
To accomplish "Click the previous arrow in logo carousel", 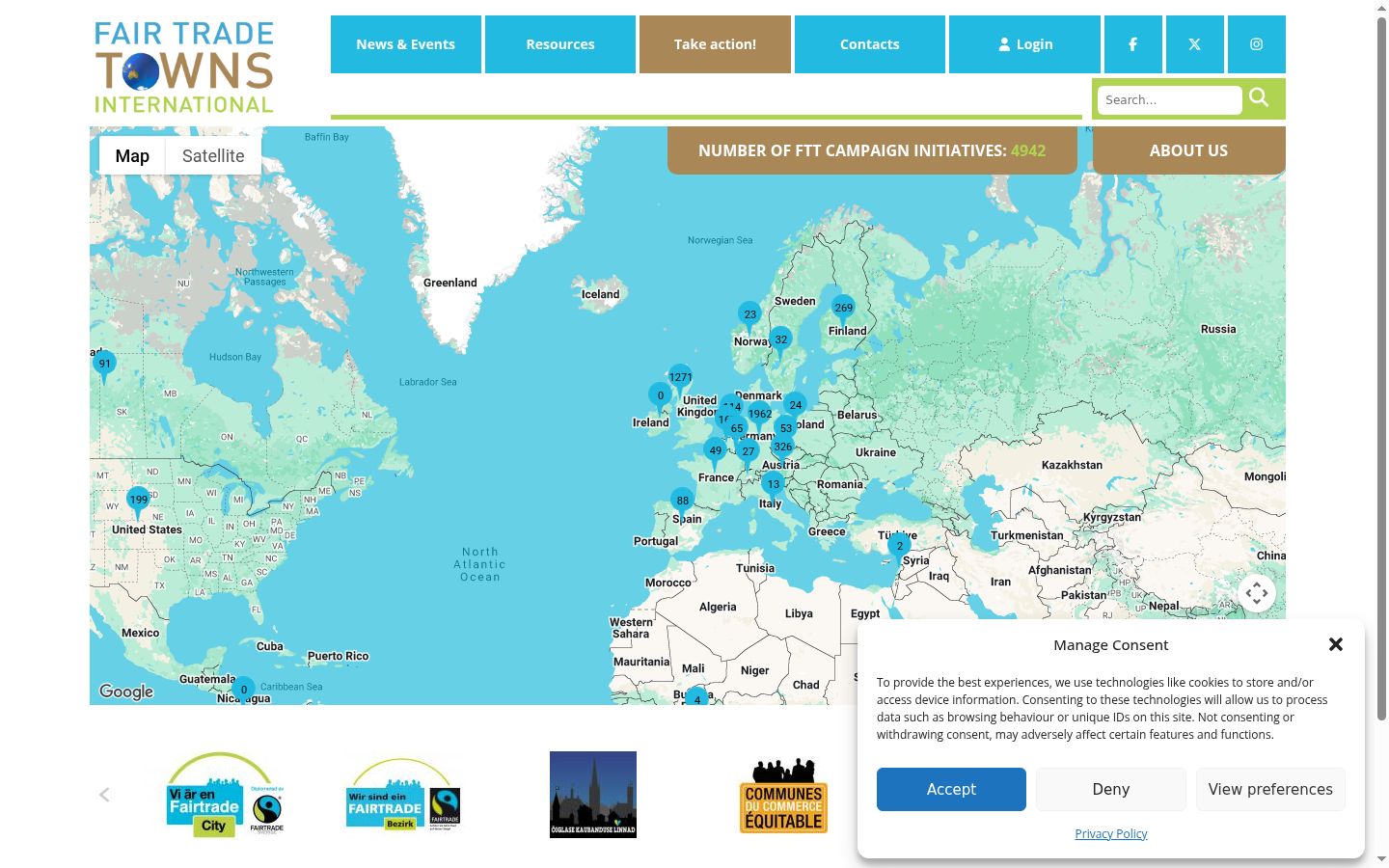I will [x=104, y=795].
